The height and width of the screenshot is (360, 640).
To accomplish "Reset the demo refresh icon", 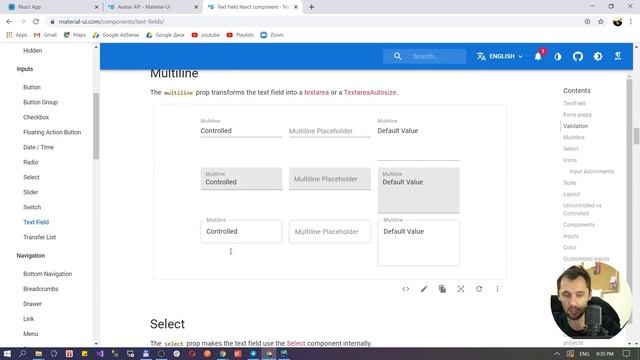I will point(479,289).
